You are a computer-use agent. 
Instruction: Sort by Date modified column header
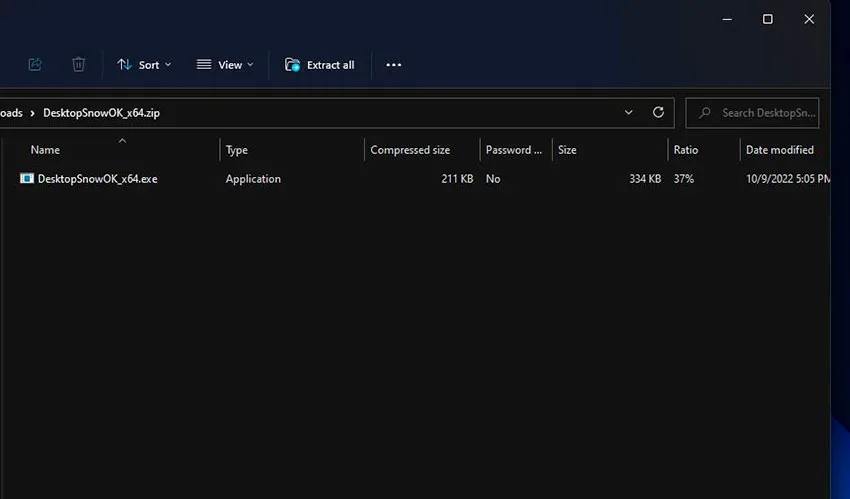point(780,150)
